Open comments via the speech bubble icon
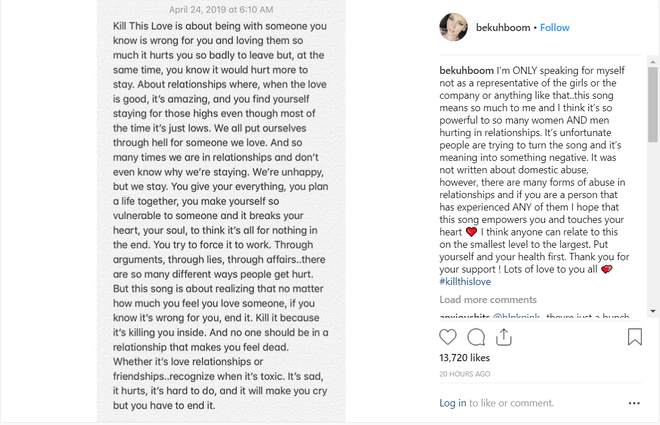Viewport: 660px width, 425px height. 476,337
